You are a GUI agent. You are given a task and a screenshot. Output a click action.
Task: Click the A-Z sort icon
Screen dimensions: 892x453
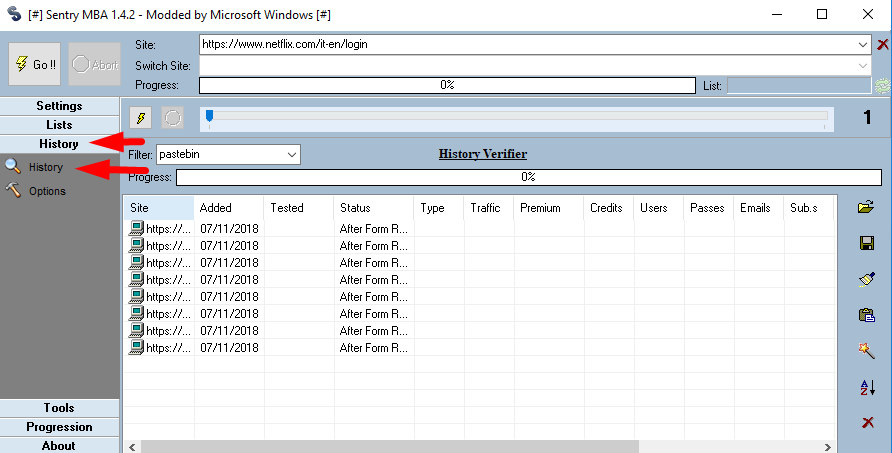point(867,387)
